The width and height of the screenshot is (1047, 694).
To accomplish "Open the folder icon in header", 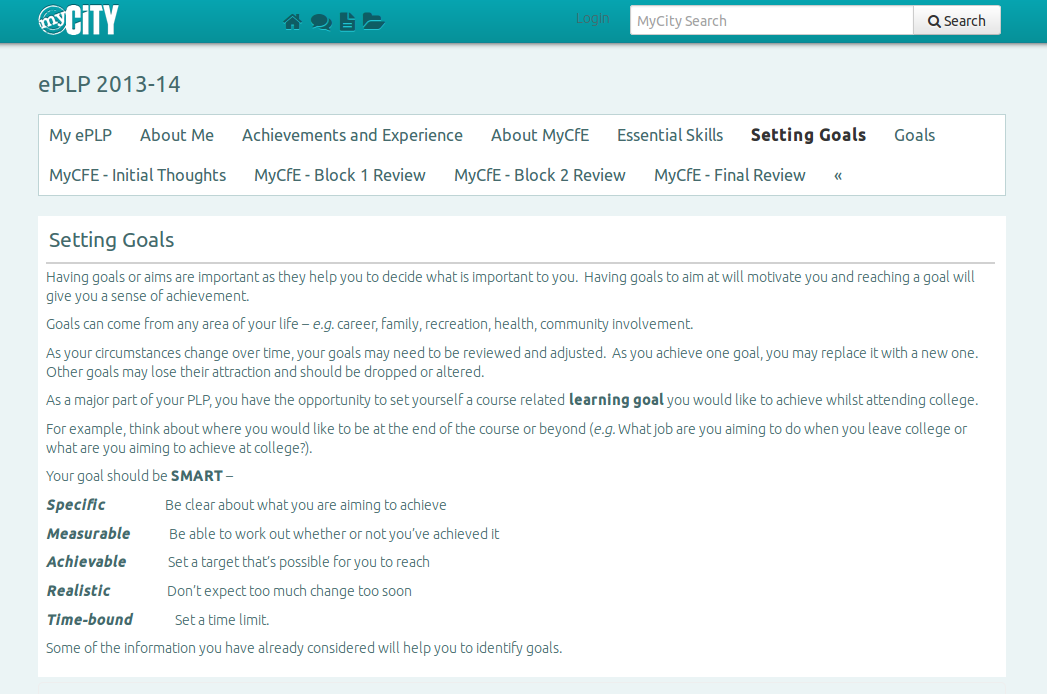I will (x=373, y=22).
